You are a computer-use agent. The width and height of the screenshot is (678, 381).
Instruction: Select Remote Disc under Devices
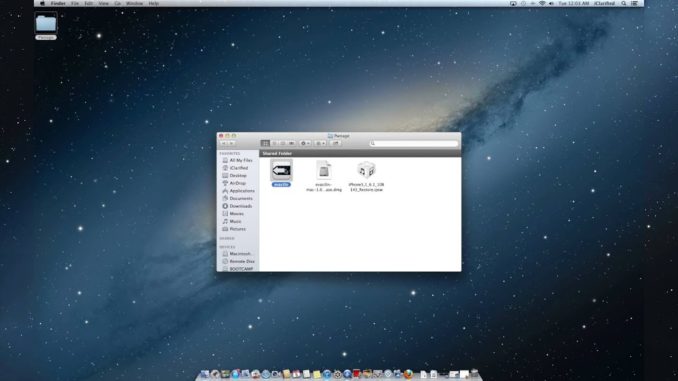(x=237, y=262)
